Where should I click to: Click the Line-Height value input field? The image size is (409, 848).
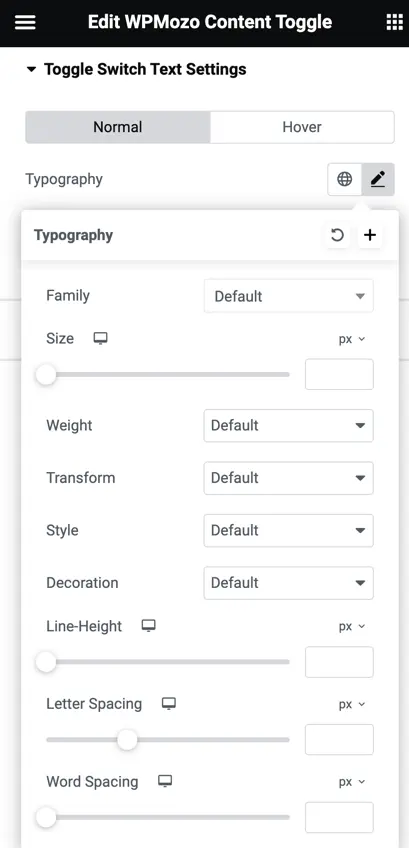pos(339,662)
